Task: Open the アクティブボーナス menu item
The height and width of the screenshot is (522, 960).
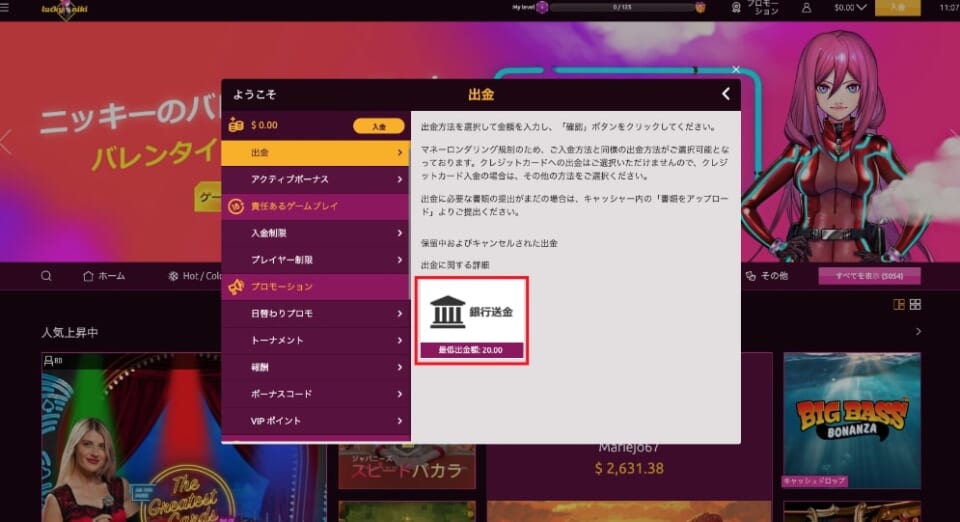Action: click(316, 179)
